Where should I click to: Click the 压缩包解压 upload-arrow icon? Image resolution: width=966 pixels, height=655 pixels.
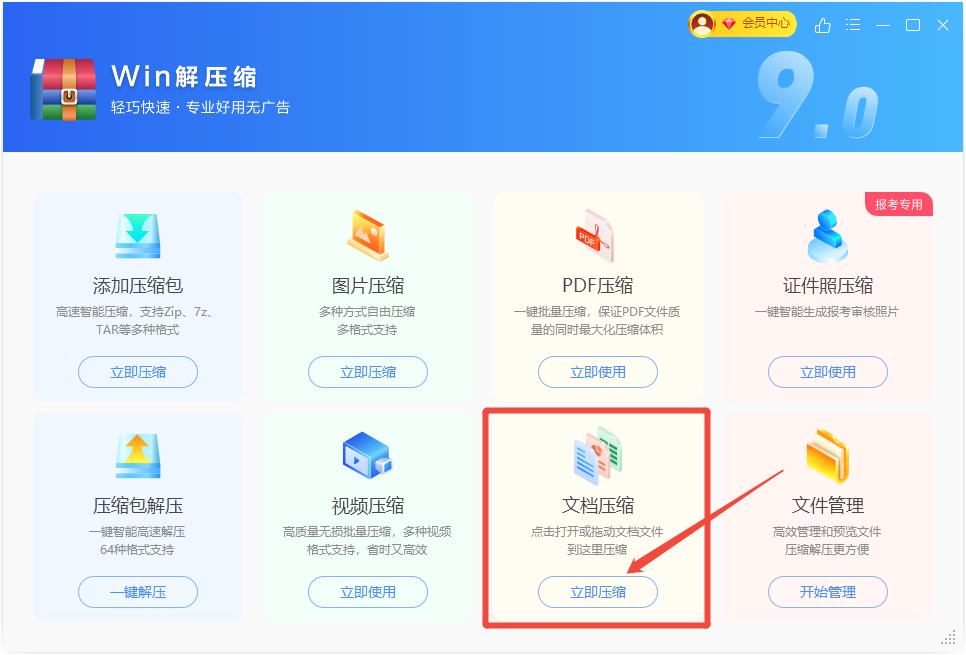[138, 456]
